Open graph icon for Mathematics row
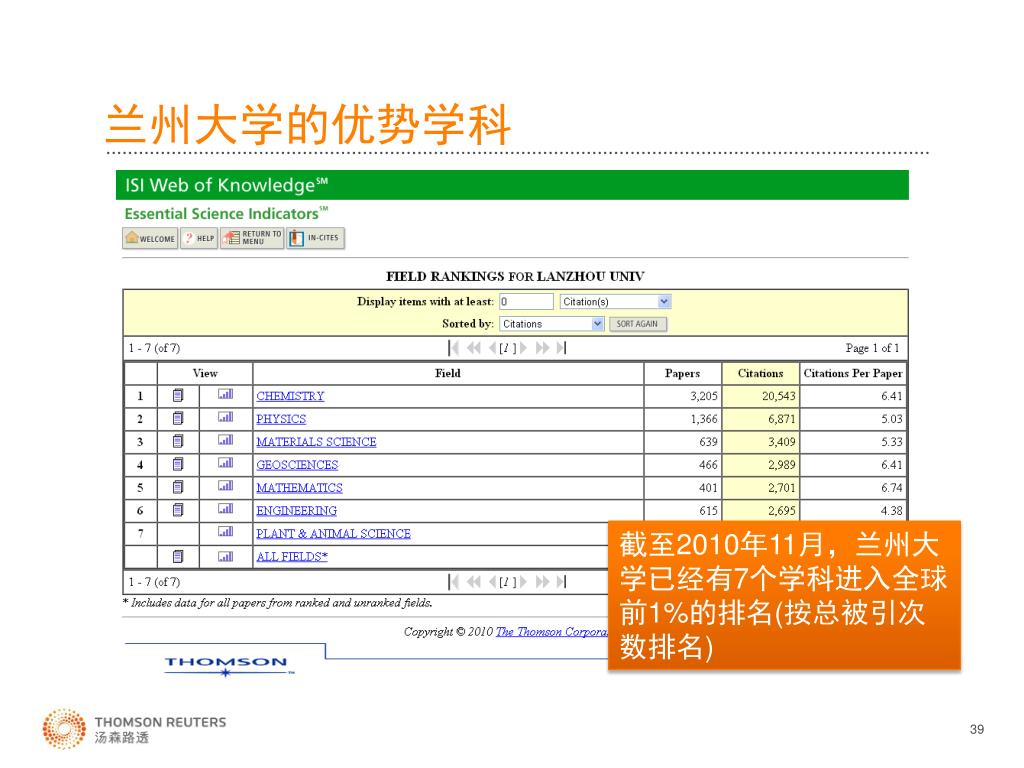The width and height of the screenshot is (1024, 768). pyautogui.click(x=225, y=486)
